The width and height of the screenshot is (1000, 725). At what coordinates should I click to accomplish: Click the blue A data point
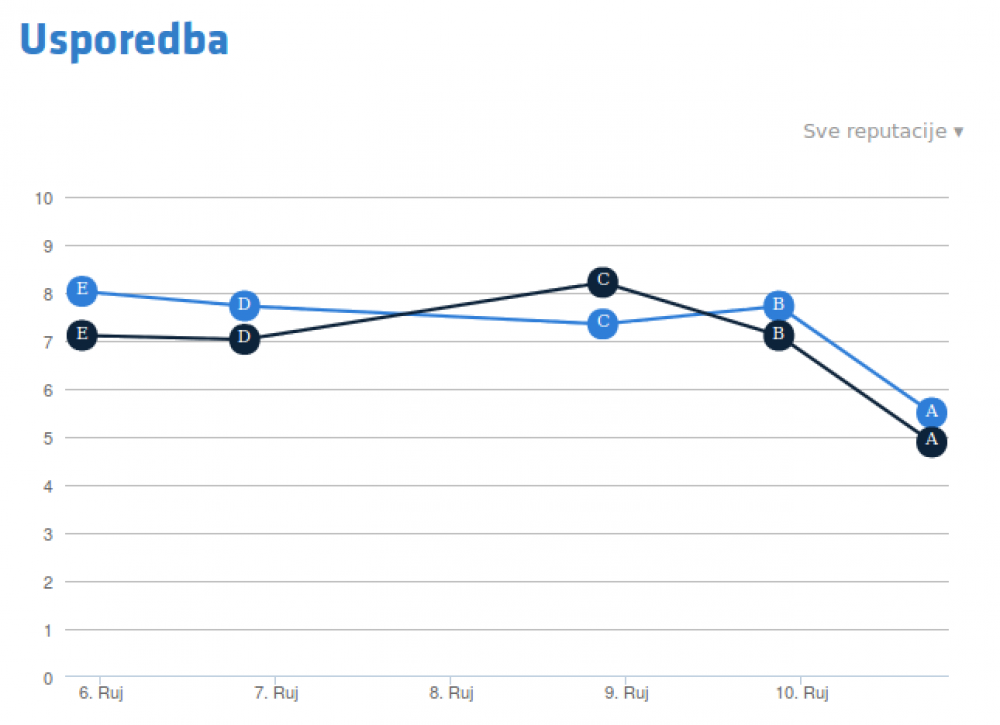pyautogui.click(x=932, y=413)
